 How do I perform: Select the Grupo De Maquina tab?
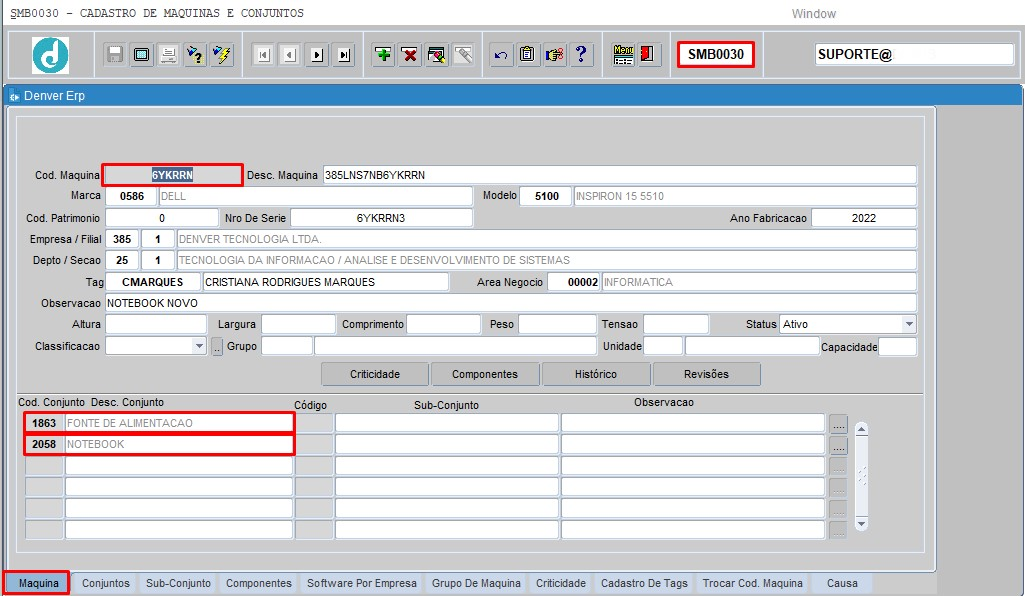pyautogui.click(x=476, y=583)
